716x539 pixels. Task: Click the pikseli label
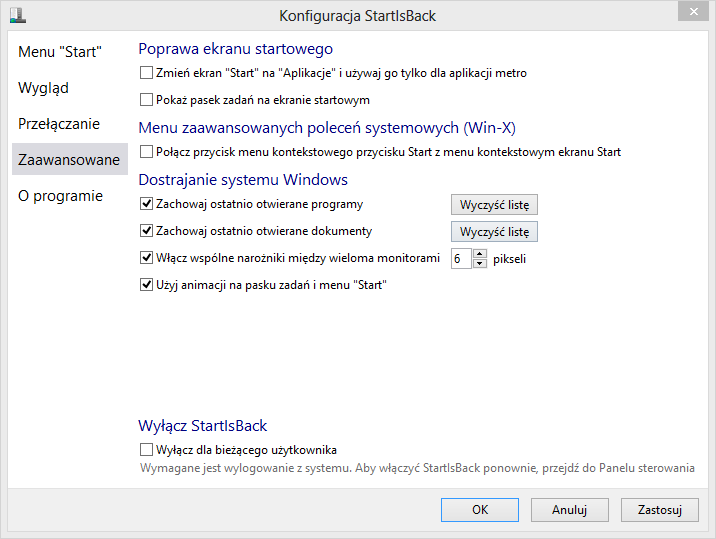pyautogui.click(x=510, y=259)
